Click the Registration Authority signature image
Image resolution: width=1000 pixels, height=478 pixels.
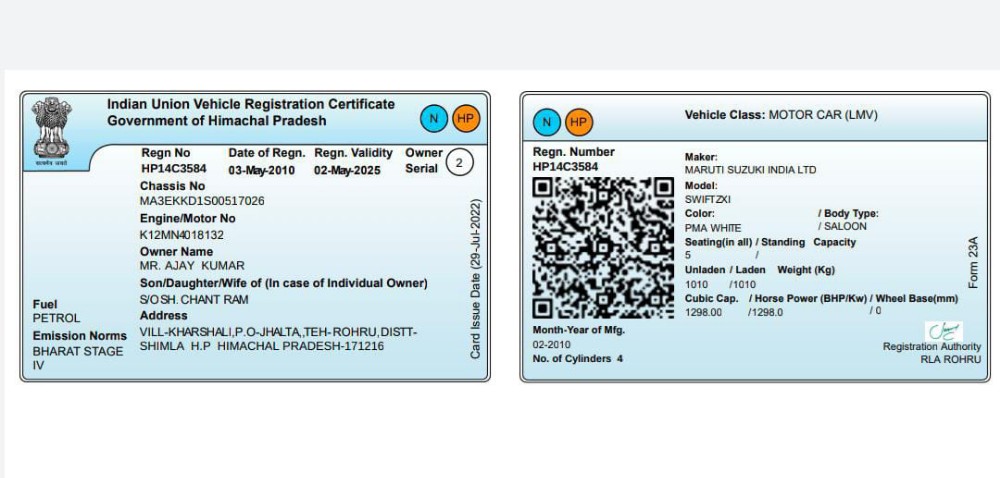point(944,331)
